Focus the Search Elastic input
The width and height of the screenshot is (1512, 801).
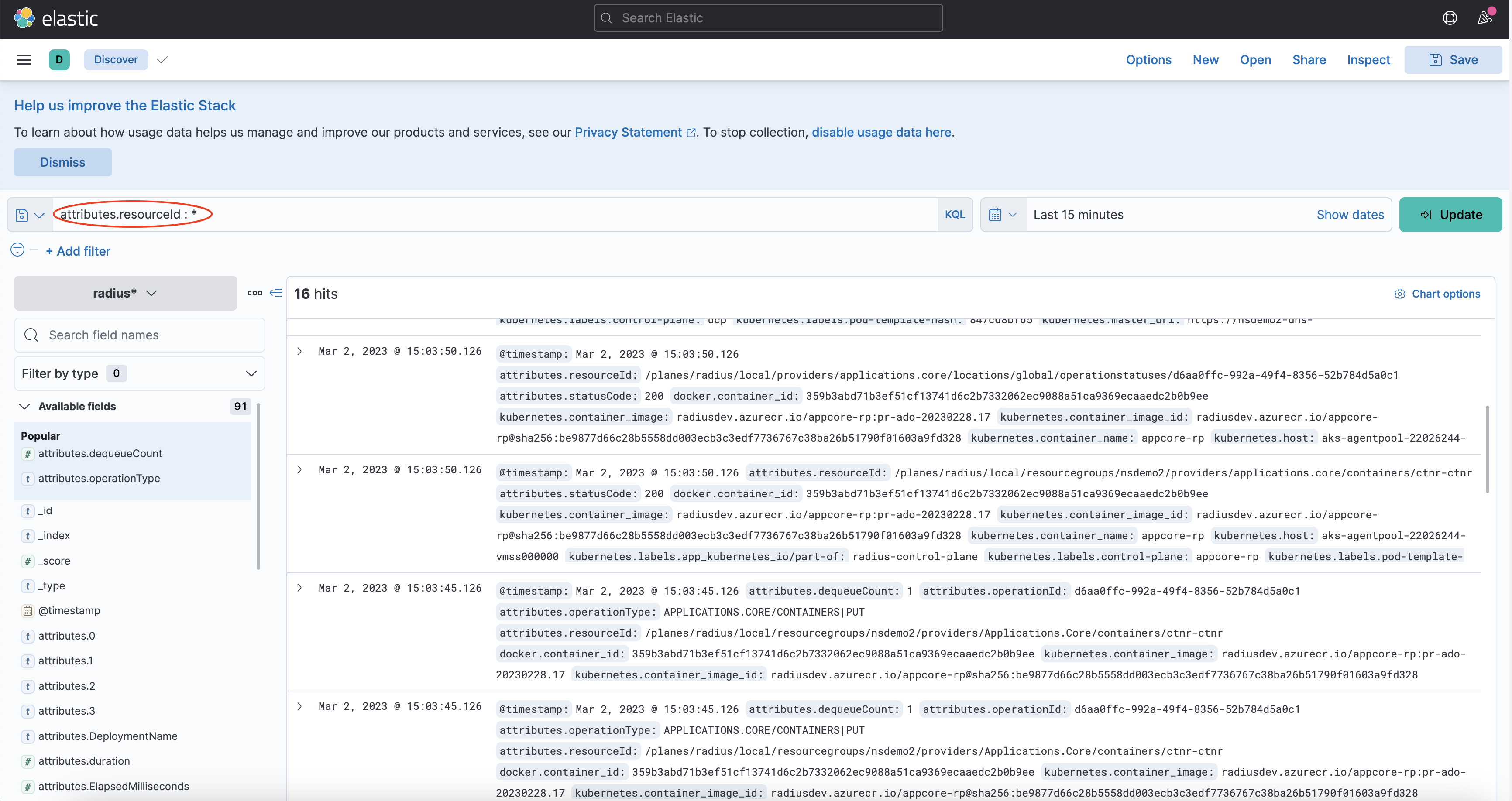point(768,18)
